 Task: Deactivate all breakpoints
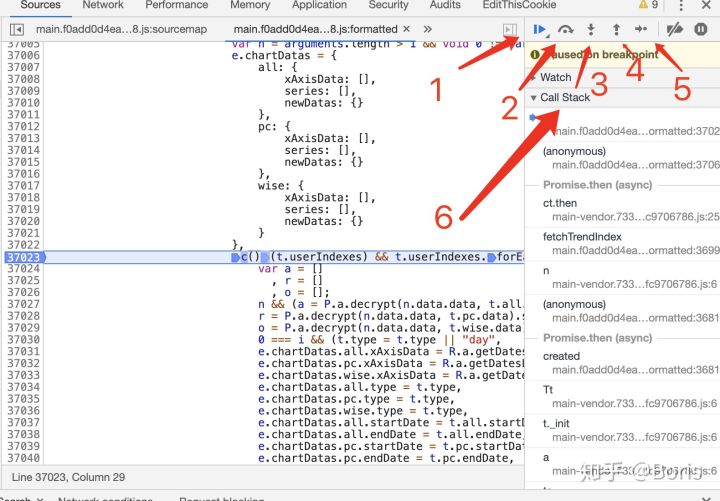[x=675, y=29]
